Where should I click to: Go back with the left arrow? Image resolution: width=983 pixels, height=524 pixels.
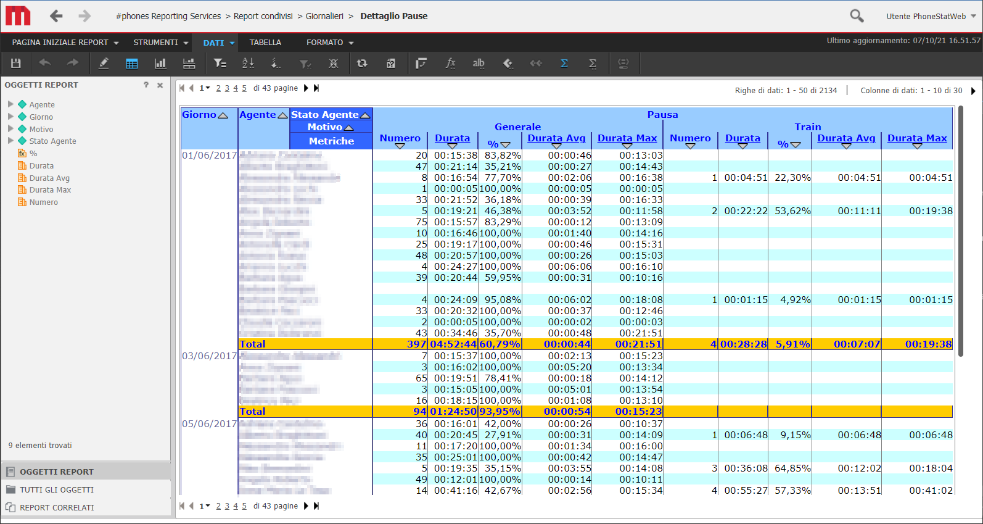point(56,16)
